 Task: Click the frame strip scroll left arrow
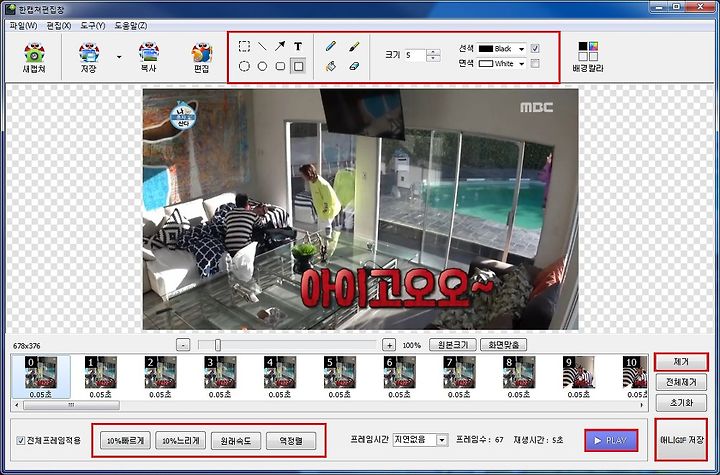(17, 405)
